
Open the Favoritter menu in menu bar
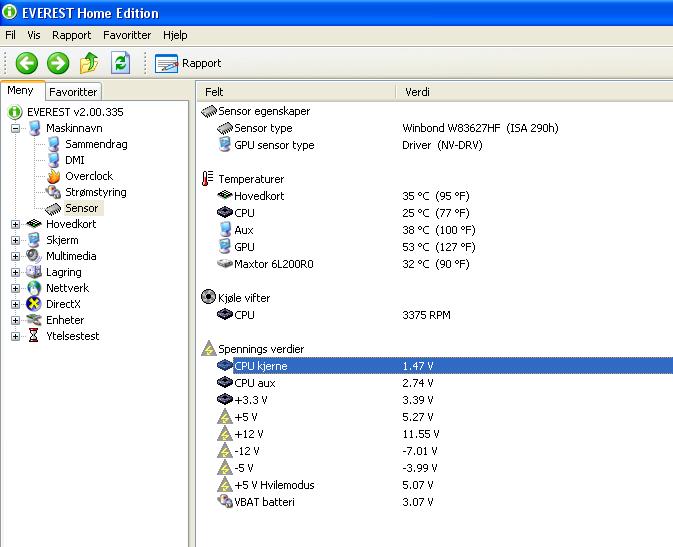(x=127, y=35)
